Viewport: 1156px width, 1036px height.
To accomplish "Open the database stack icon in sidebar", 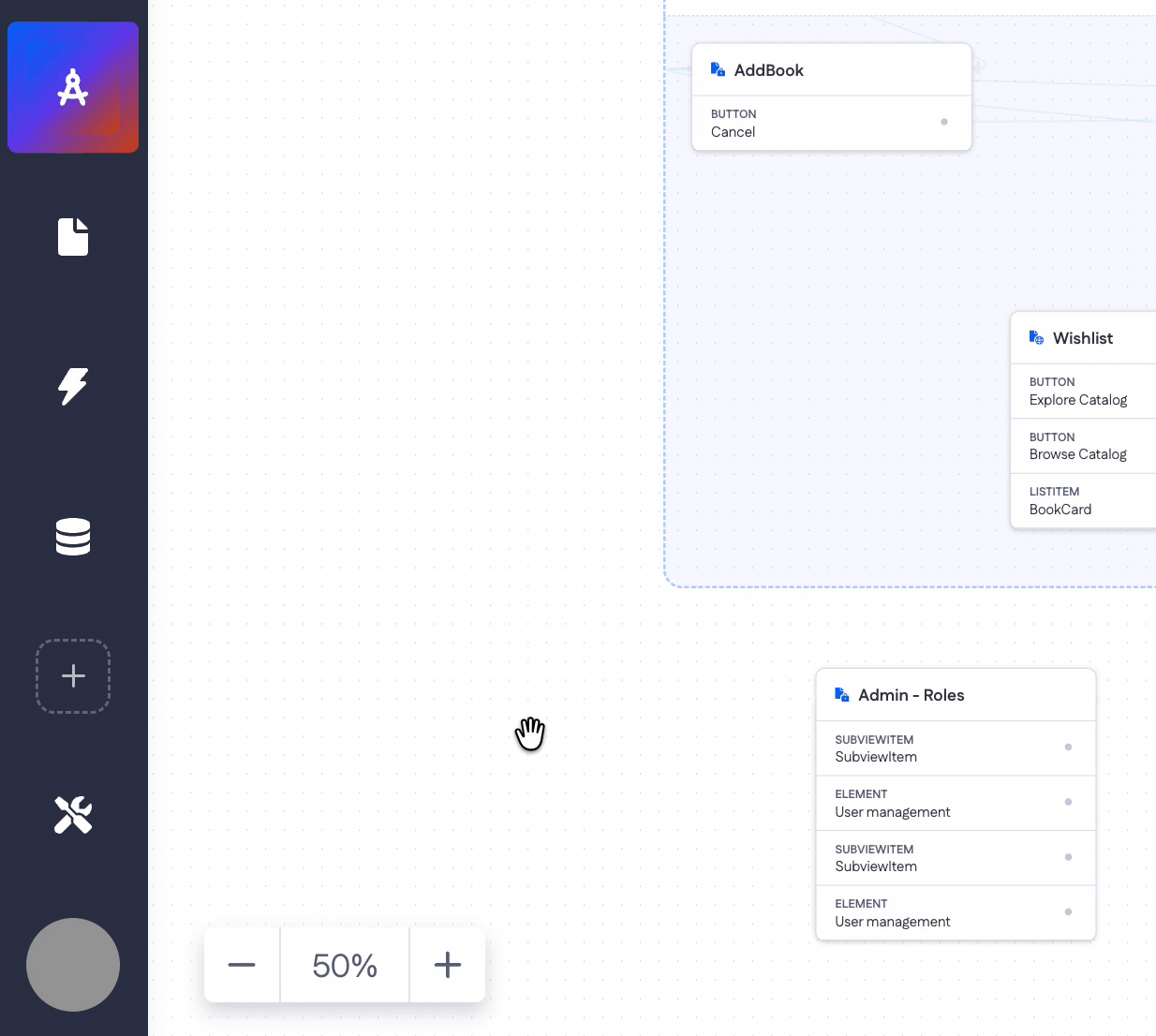I will (73, 537).
